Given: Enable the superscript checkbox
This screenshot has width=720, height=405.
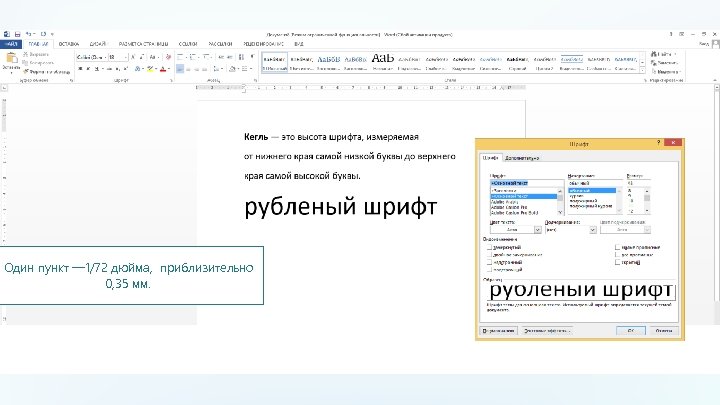Looking at the screenshot, I should pyautogui.click(x=489, y=262).
